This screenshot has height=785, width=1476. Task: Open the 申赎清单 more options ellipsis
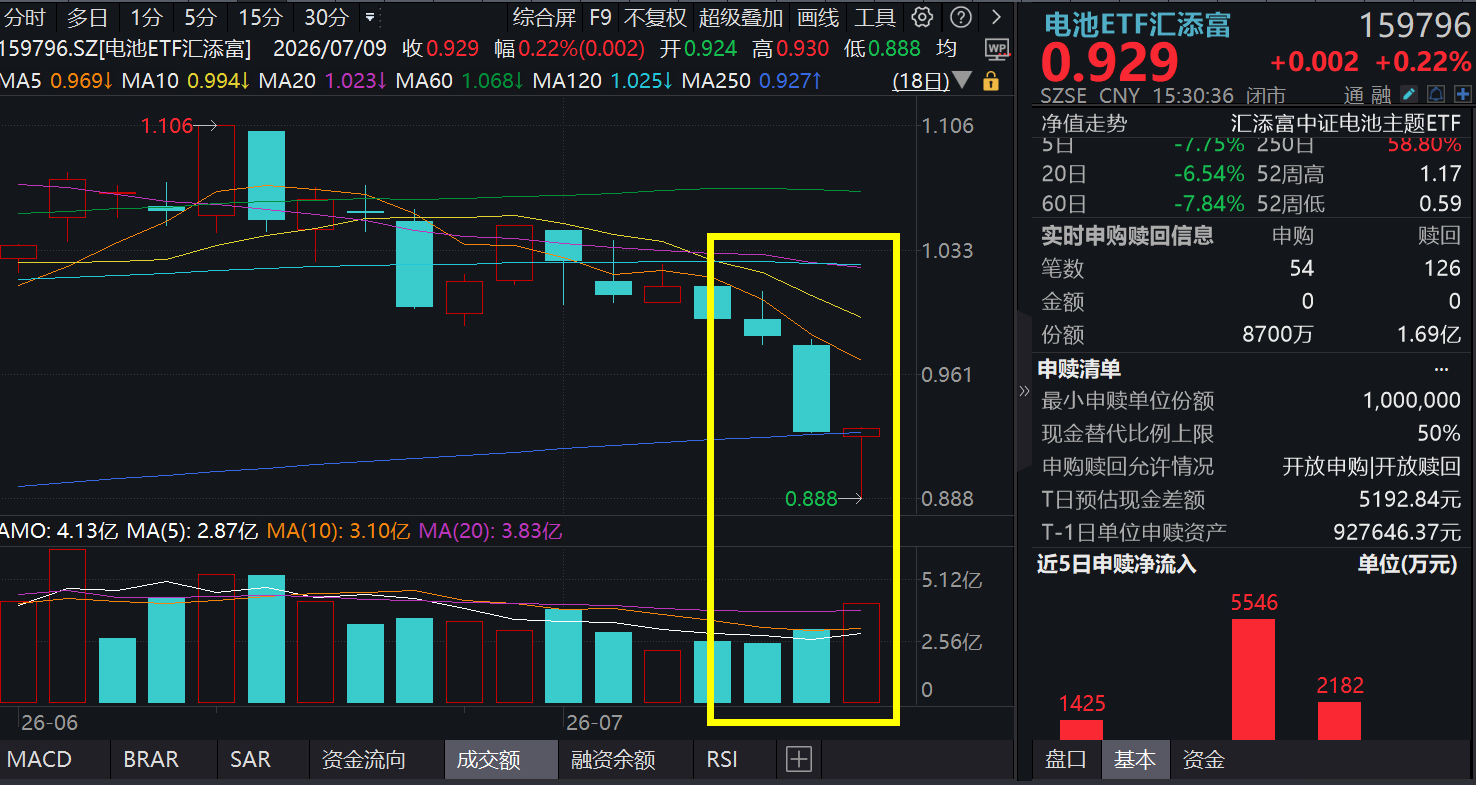coord(1441,369)
